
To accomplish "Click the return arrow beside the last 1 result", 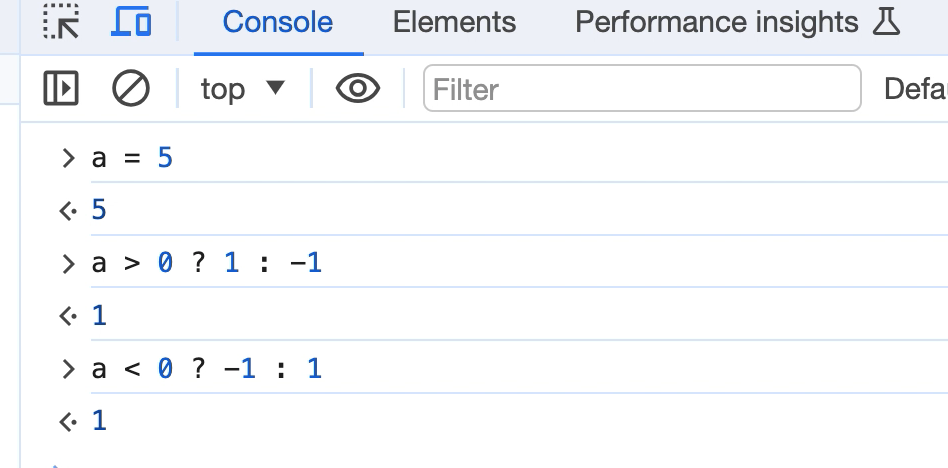I will (x=68, y=421).
